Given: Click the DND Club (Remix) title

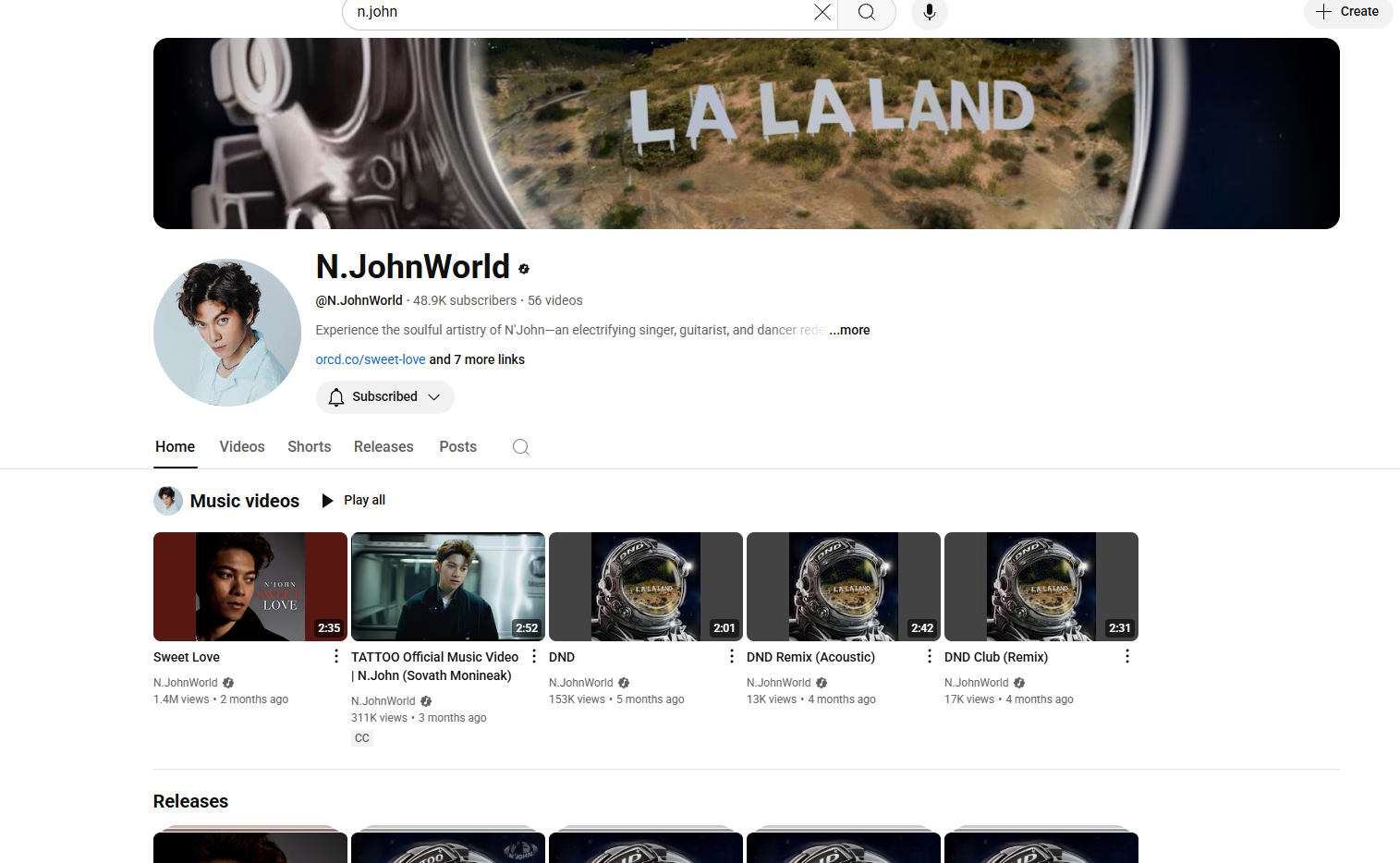Looking at the screenshot, I should tap(996, 657).
